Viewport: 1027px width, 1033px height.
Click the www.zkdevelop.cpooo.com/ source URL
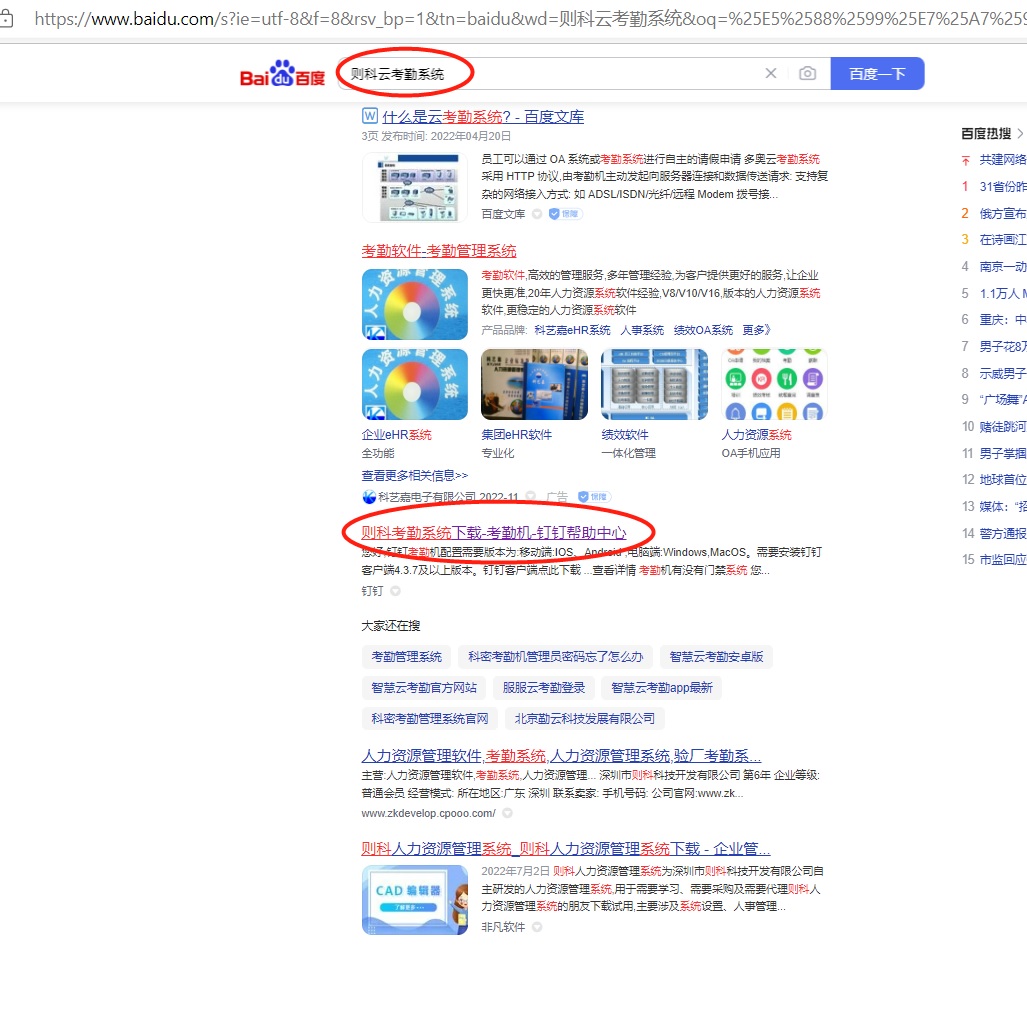428,814
